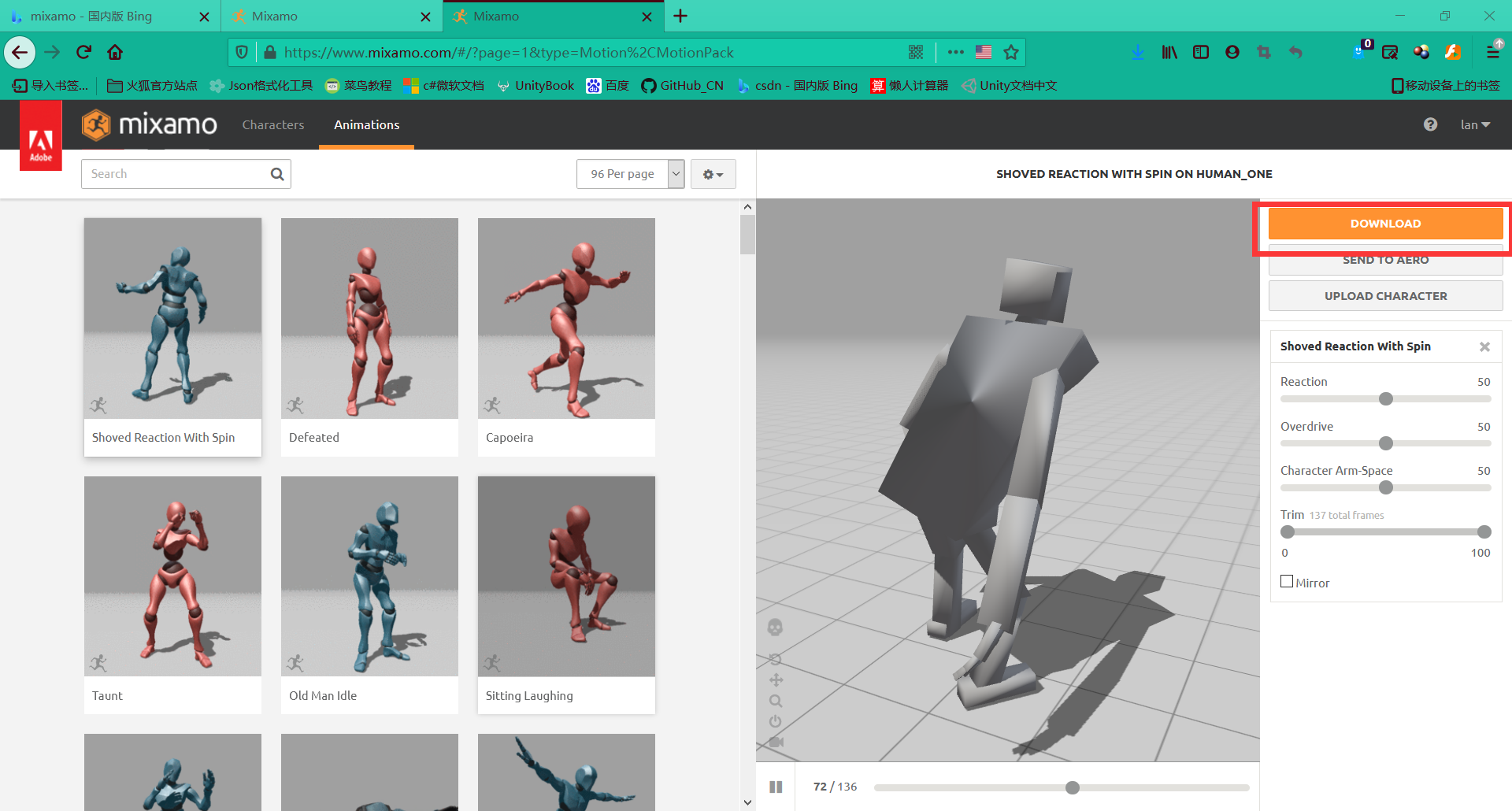Click the UPLOAD CHARACTER button
This screenshot has width=1512, height=811.
click(x=1385, y=295)
